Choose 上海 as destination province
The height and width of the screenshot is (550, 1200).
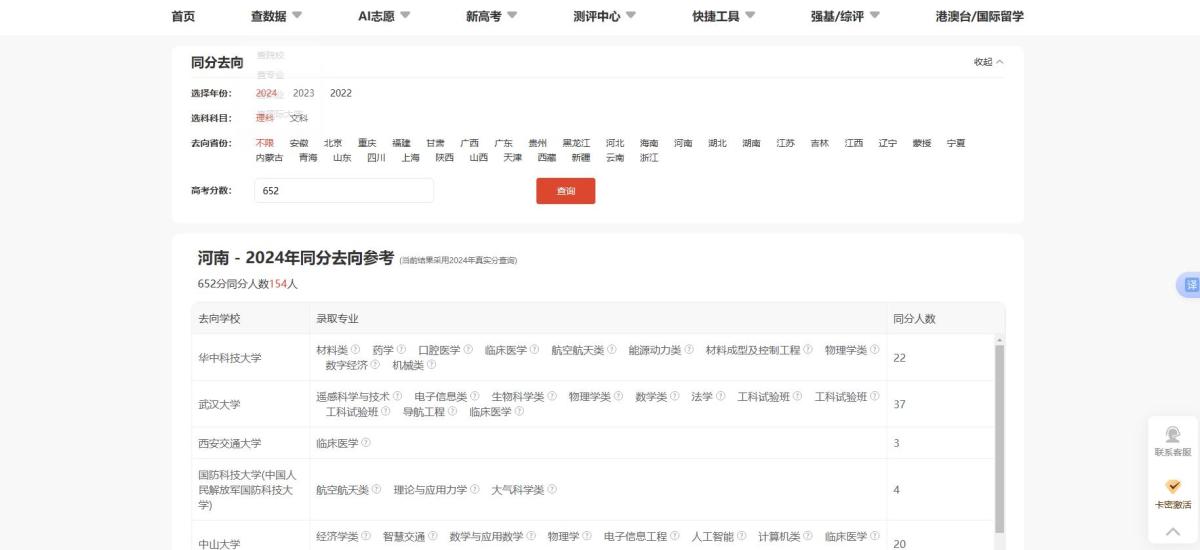click(410, 158)
